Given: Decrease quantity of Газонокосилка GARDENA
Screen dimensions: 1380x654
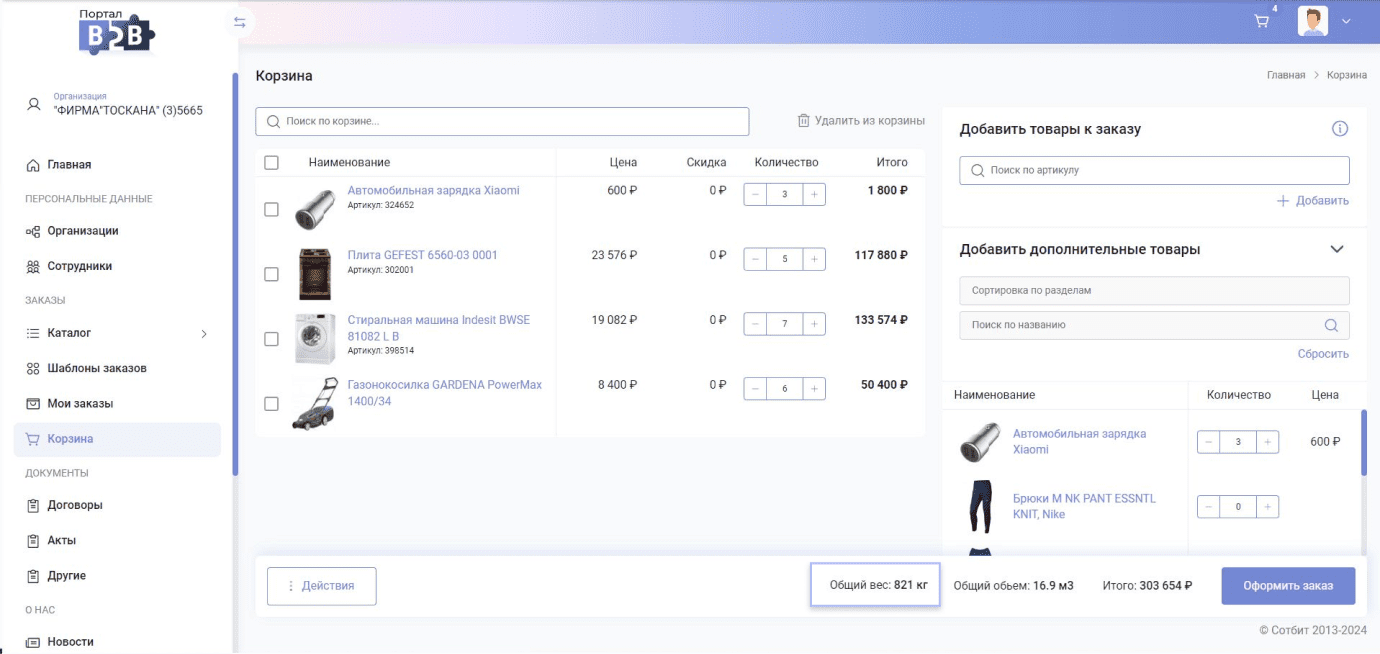Looking at the screenshot, I should coord(755,389).
